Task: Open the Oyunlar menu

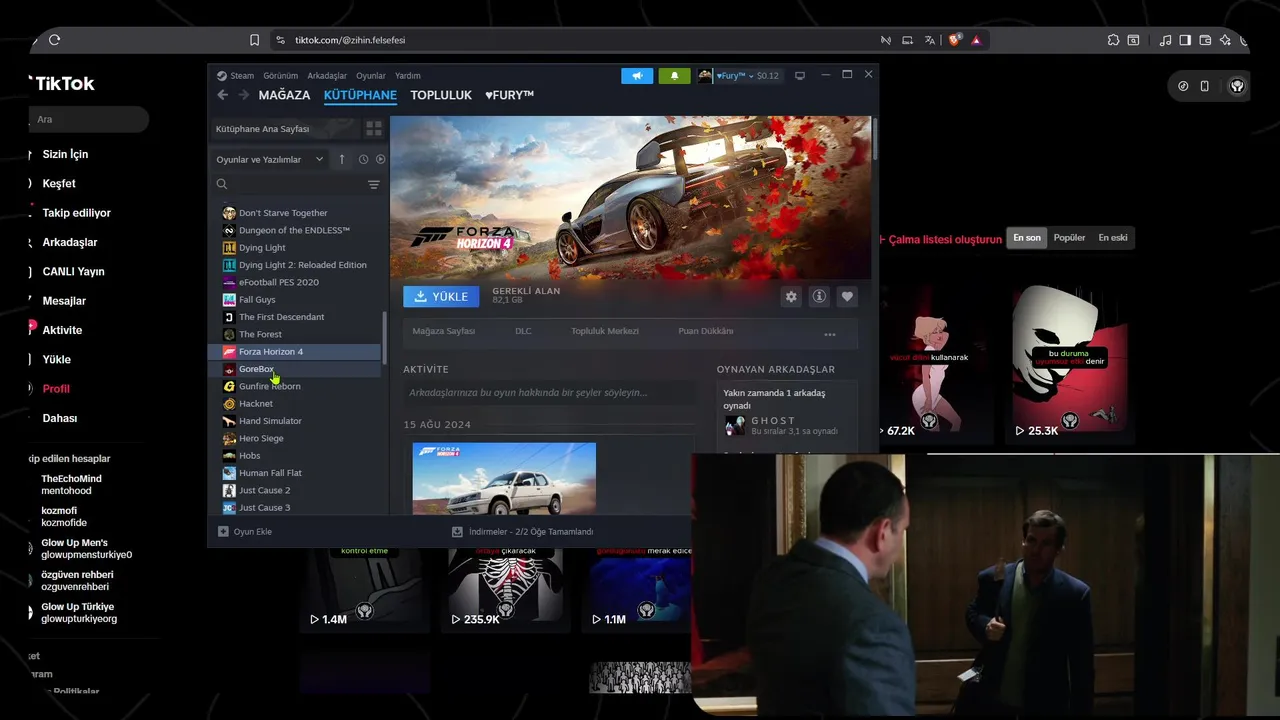Action: pos(371,75)
